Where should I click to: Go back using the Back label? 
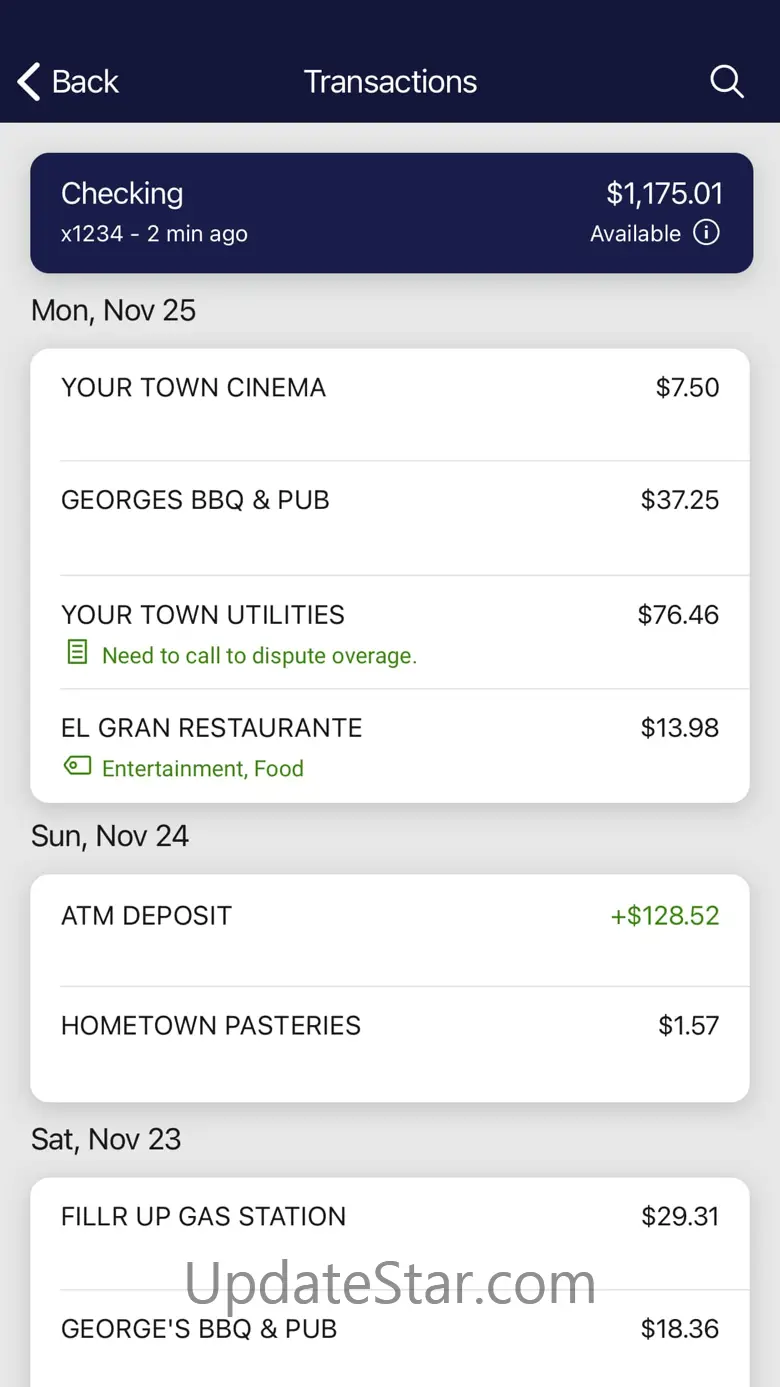pos(85,82)
